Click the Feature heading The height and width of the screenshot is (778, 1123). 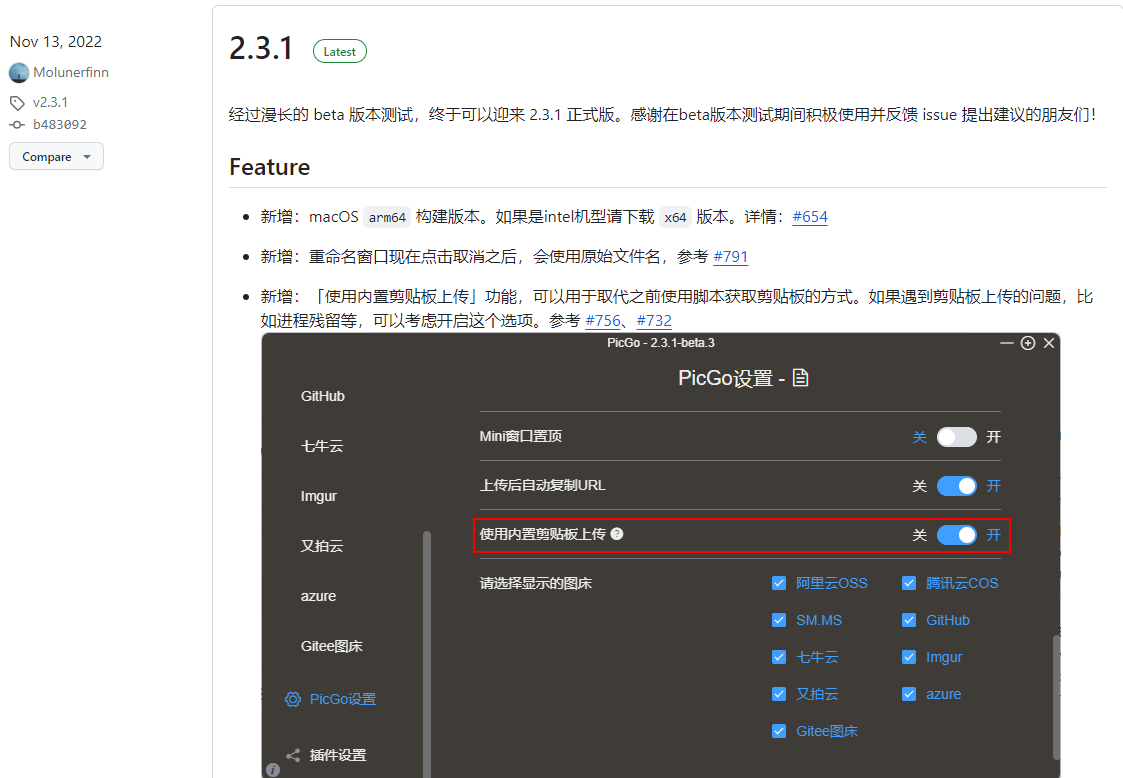point(269,167)
